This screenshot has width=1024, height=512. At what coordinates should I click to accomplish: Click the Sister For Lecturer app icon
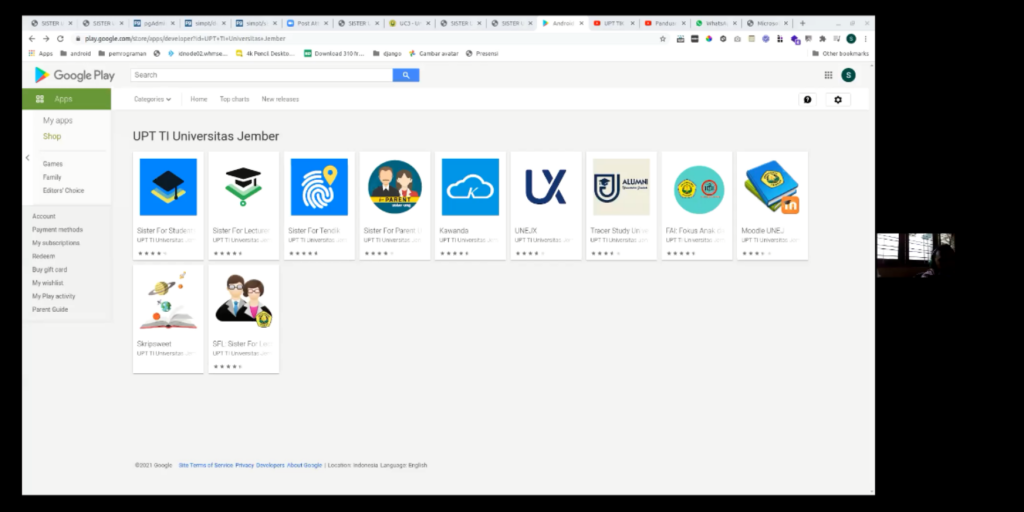(243, 187)
